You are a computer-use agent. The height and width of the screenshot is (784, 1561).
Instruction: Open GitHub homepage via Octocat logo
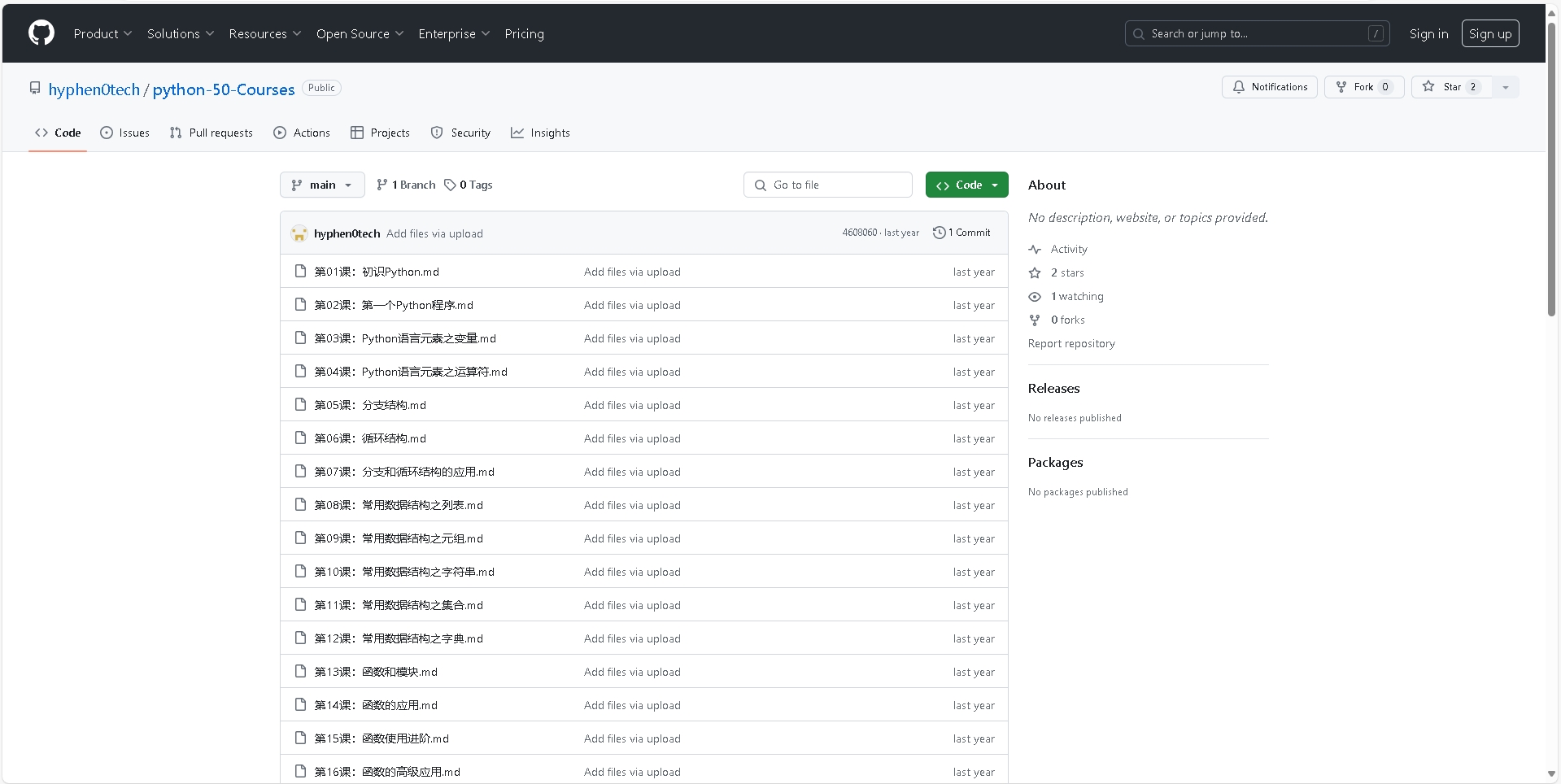coord(41,33)
